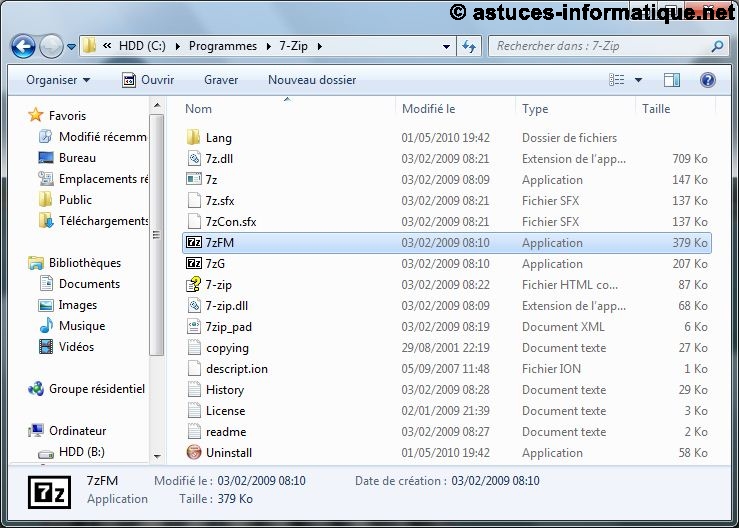Open Vidéos library
Image resolution: width=739 pixels, height=528 pixels.
click(x=66, y=347)
